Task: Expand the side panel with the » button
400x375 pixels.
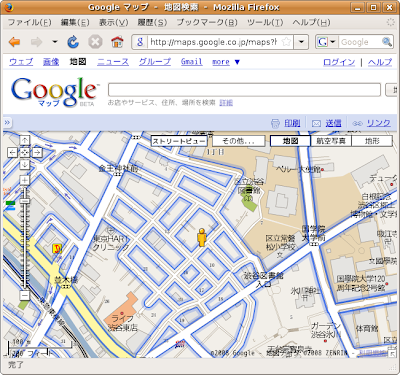Action: coord(7,123)
